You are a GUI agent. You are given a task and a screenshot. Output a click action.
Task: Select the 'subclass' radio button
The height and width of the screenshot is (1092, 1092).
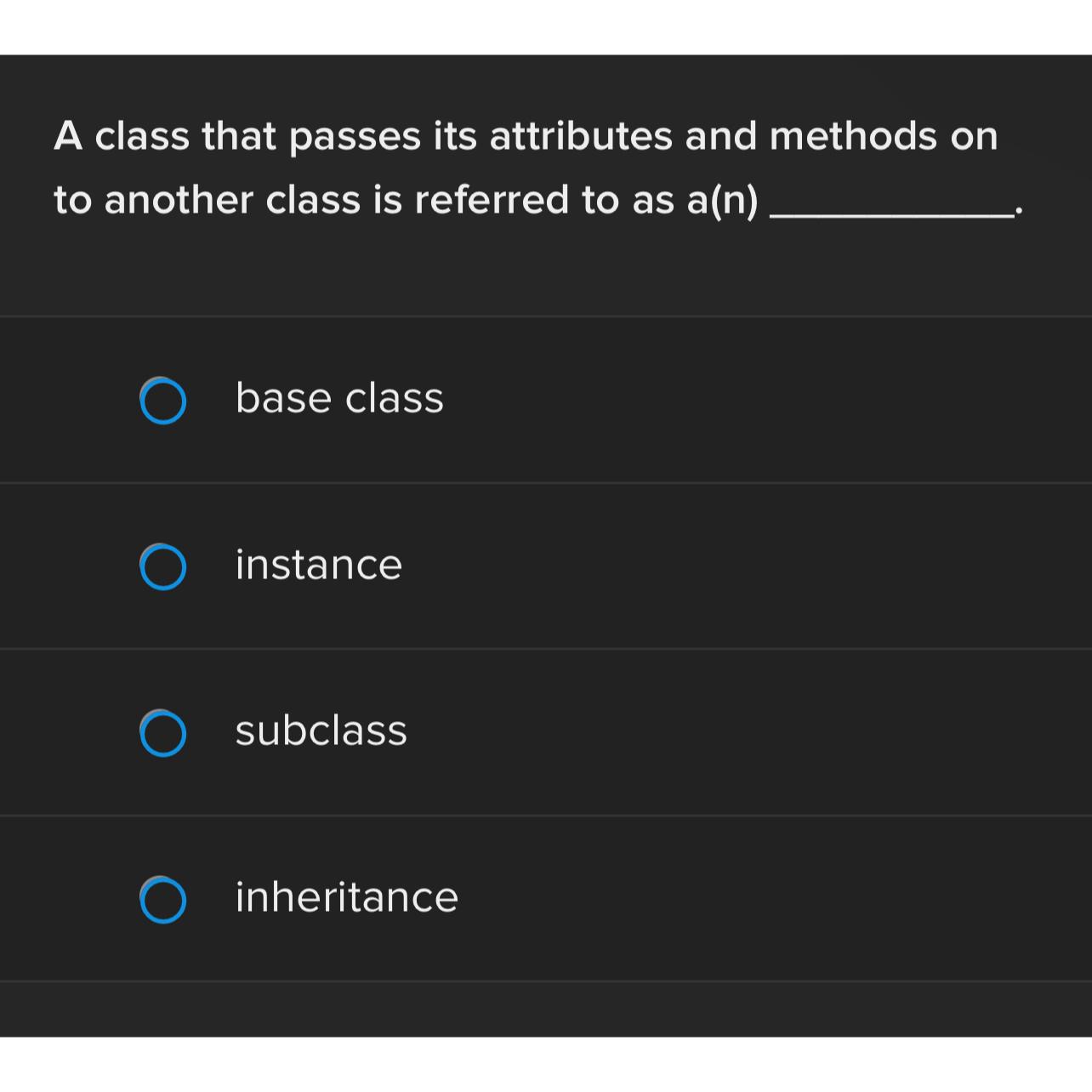click(x=163, y=731)
